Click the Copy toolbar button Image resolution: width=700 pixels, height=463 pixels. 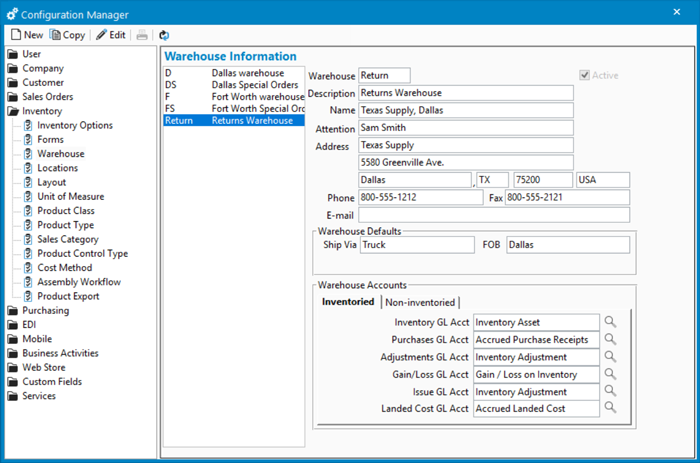click(x=67, y=35)
